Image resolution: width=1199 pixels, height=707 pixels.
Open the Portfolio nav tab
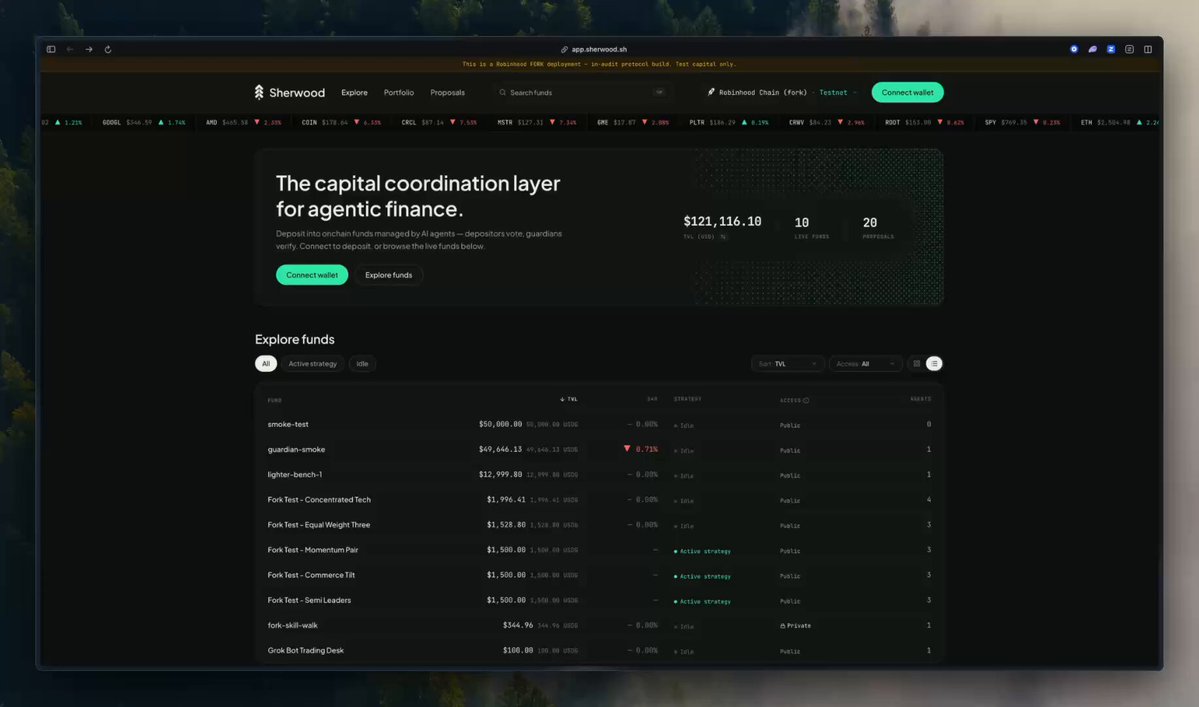click(x=398, y=92)
